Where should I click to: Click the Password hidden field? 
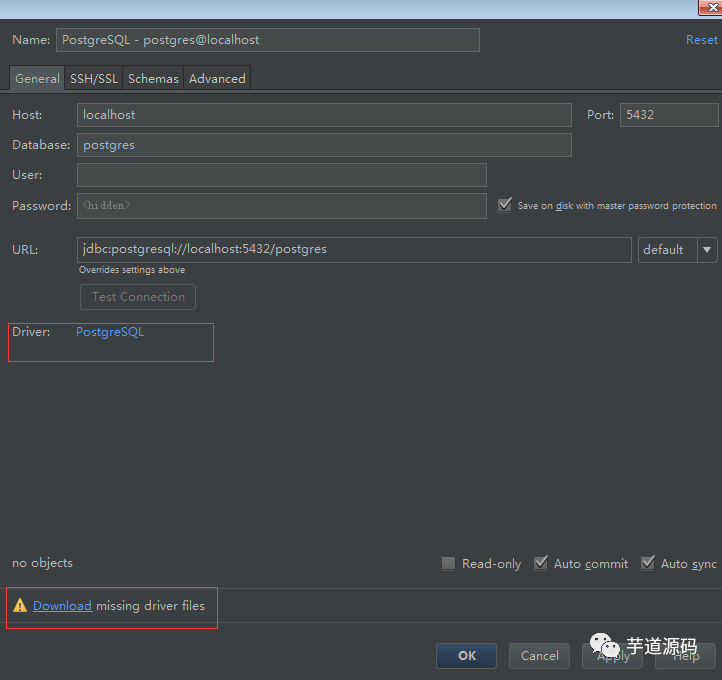pos(282,206)
